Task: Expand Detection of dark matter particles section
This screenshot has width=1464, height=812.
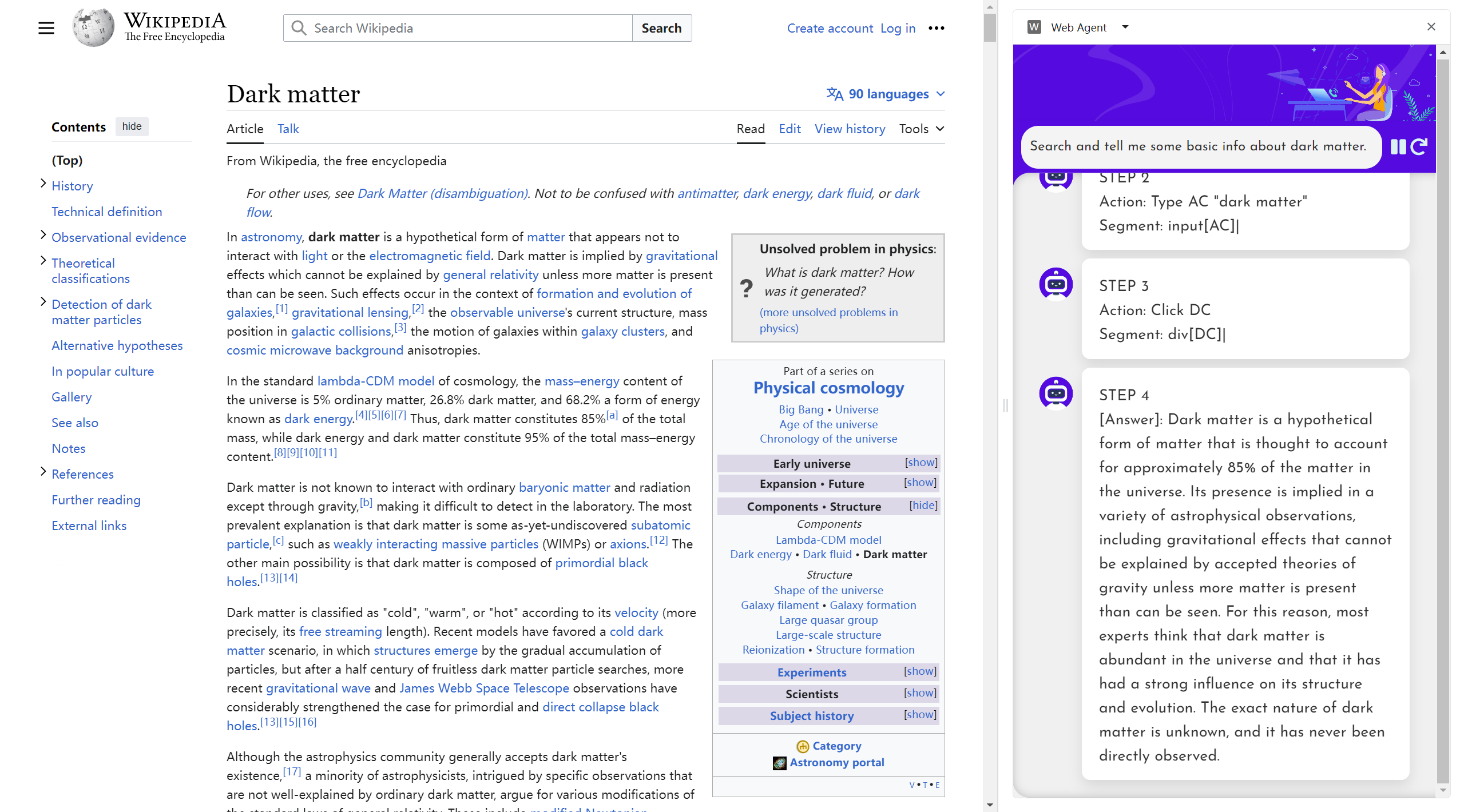Action: click(43, 302)
